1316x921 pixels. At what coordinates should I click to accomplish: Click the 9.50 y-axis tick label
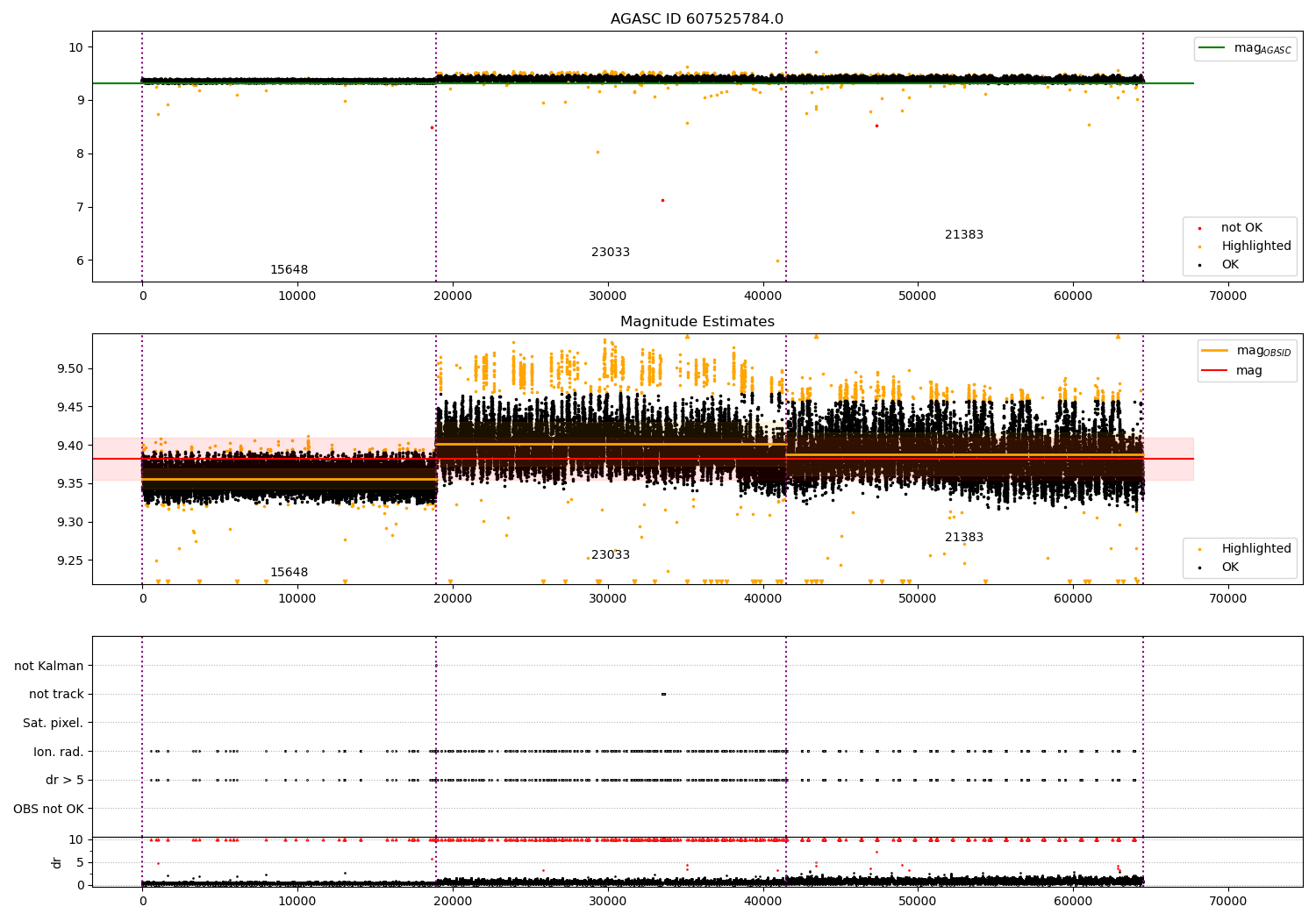[70, 368]
